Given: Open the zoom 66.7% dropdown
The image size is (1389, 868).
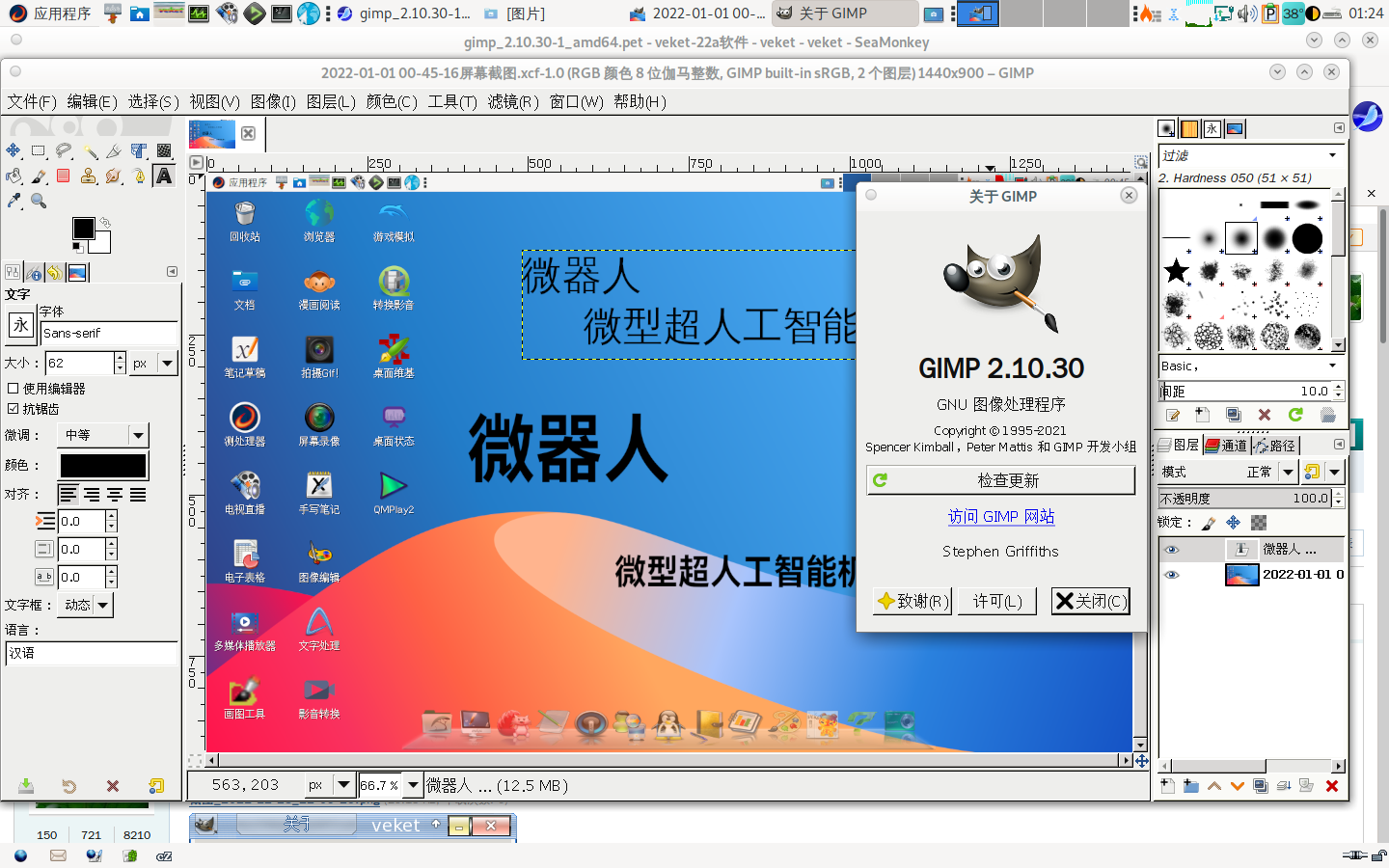Looking at the screenshot, I should (413, 785).
